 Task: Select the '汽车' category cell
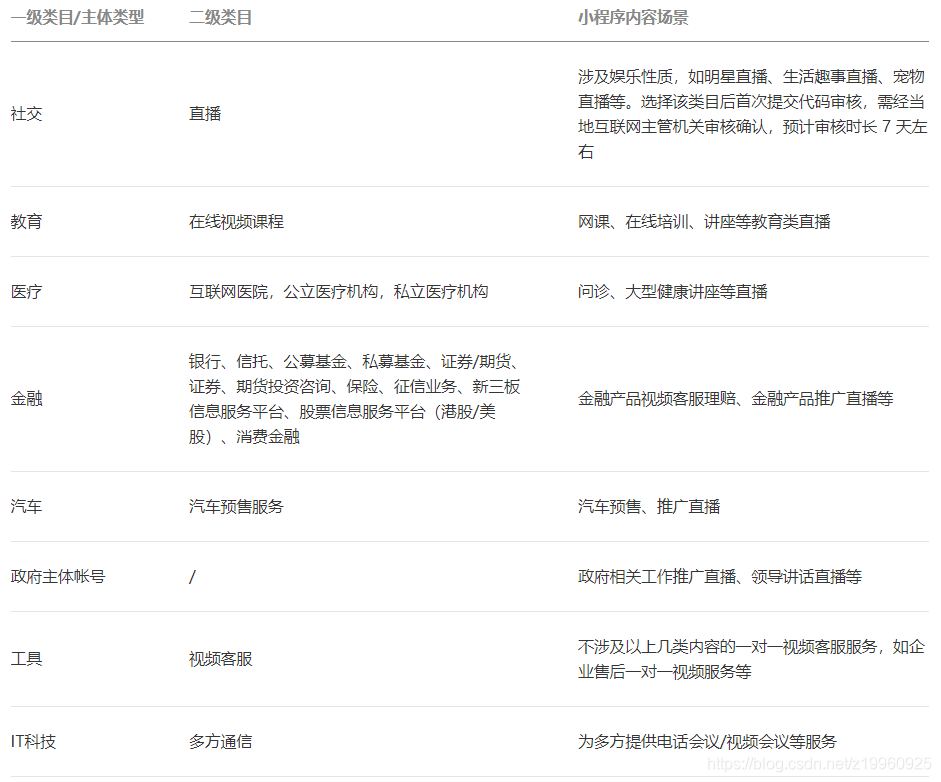point(26,507)
